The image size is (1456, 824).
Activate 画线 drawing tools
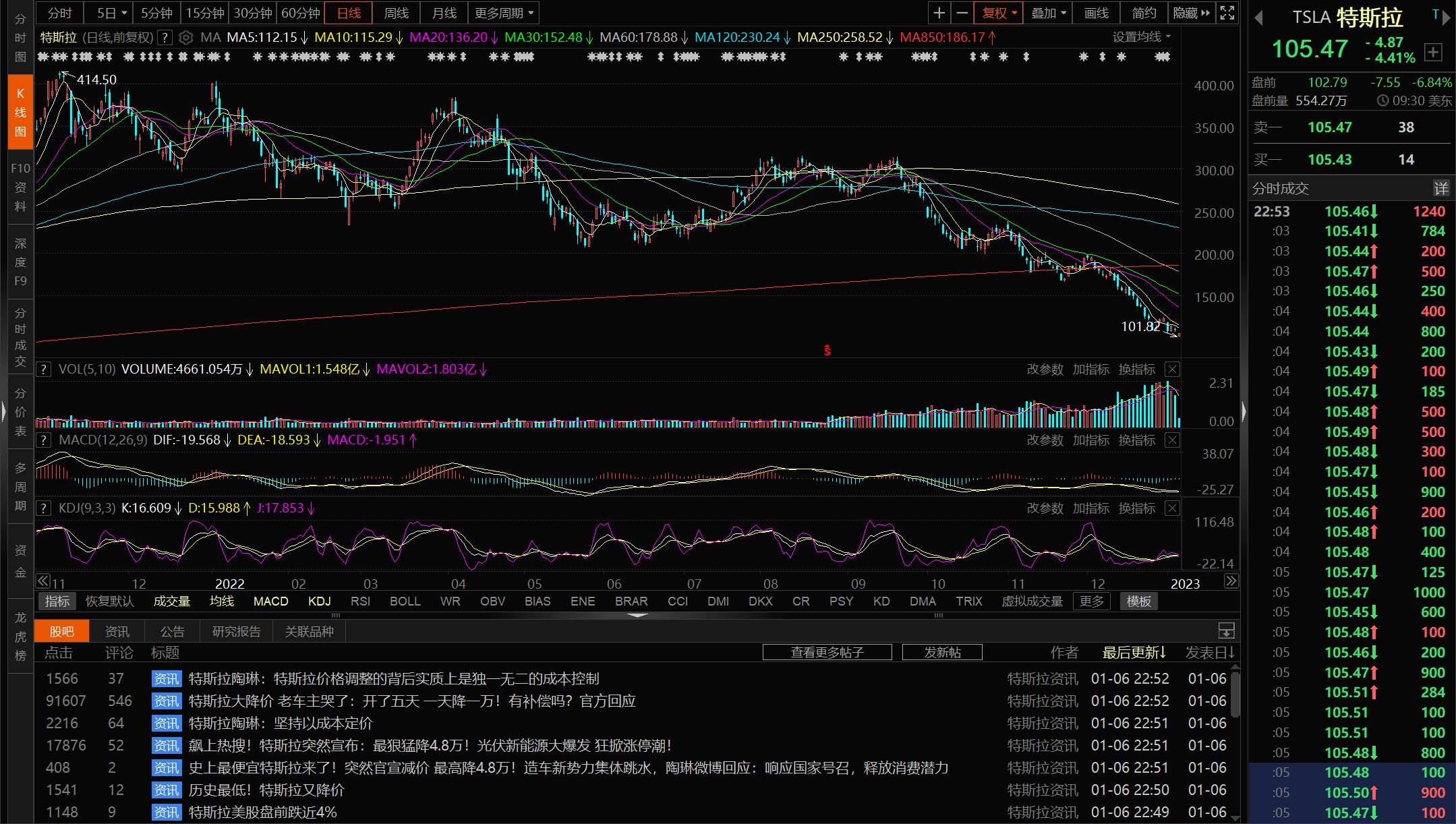click(x=1096, y=13)
